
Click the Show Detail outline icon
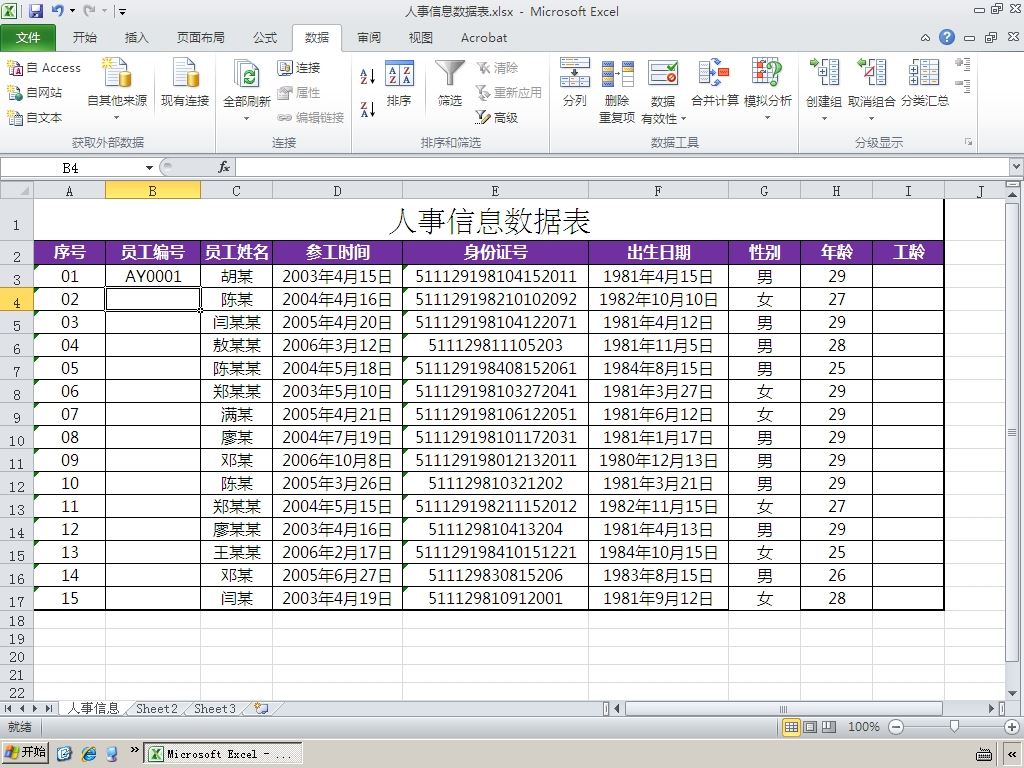click(963, 64)
